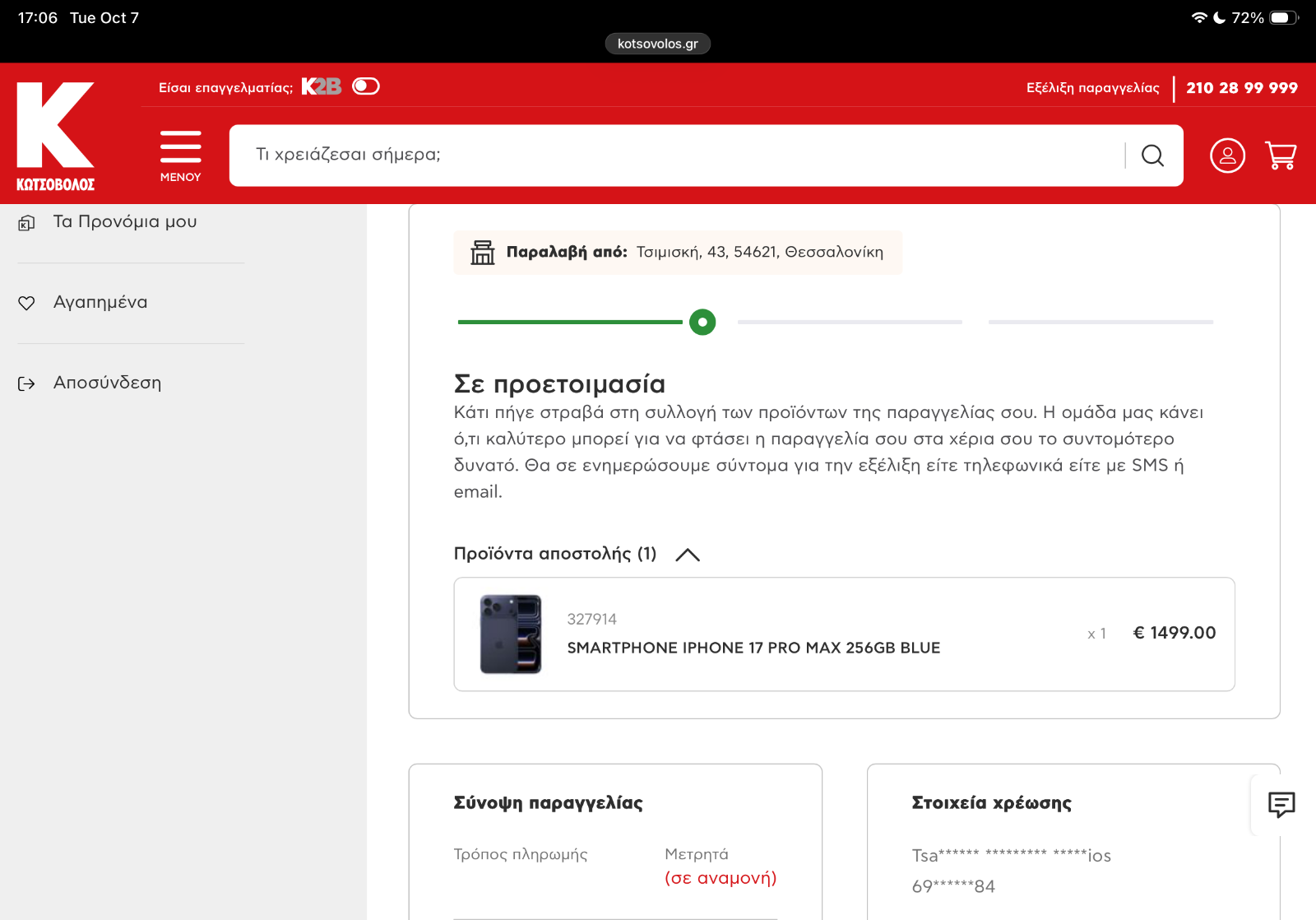Screen dimensions: 1316x920
Task: Toggle the K2B professional switch
Action: coord(366,86)
